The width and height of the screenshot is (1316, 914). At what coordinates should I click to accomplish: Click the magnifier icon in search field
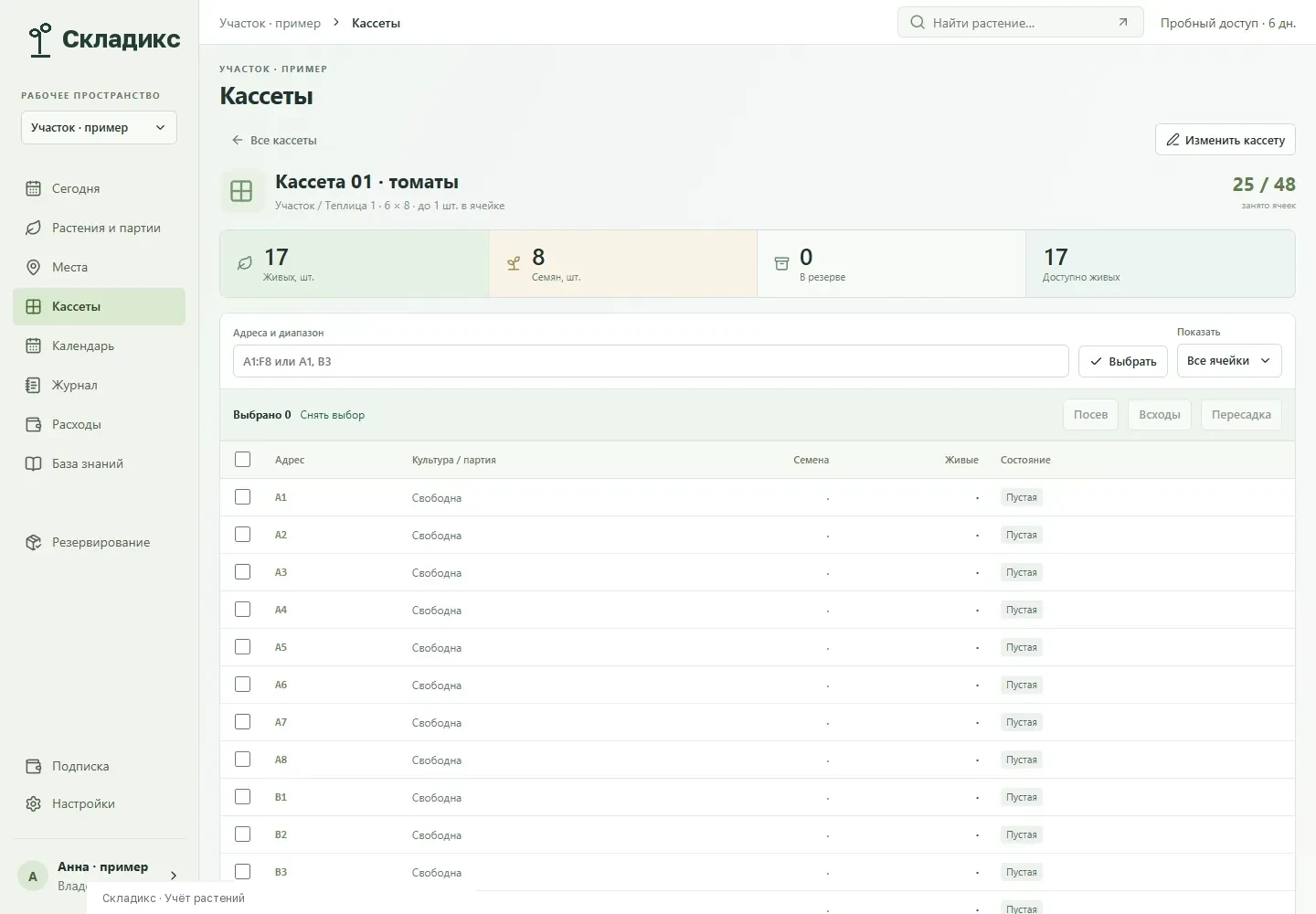917,23
